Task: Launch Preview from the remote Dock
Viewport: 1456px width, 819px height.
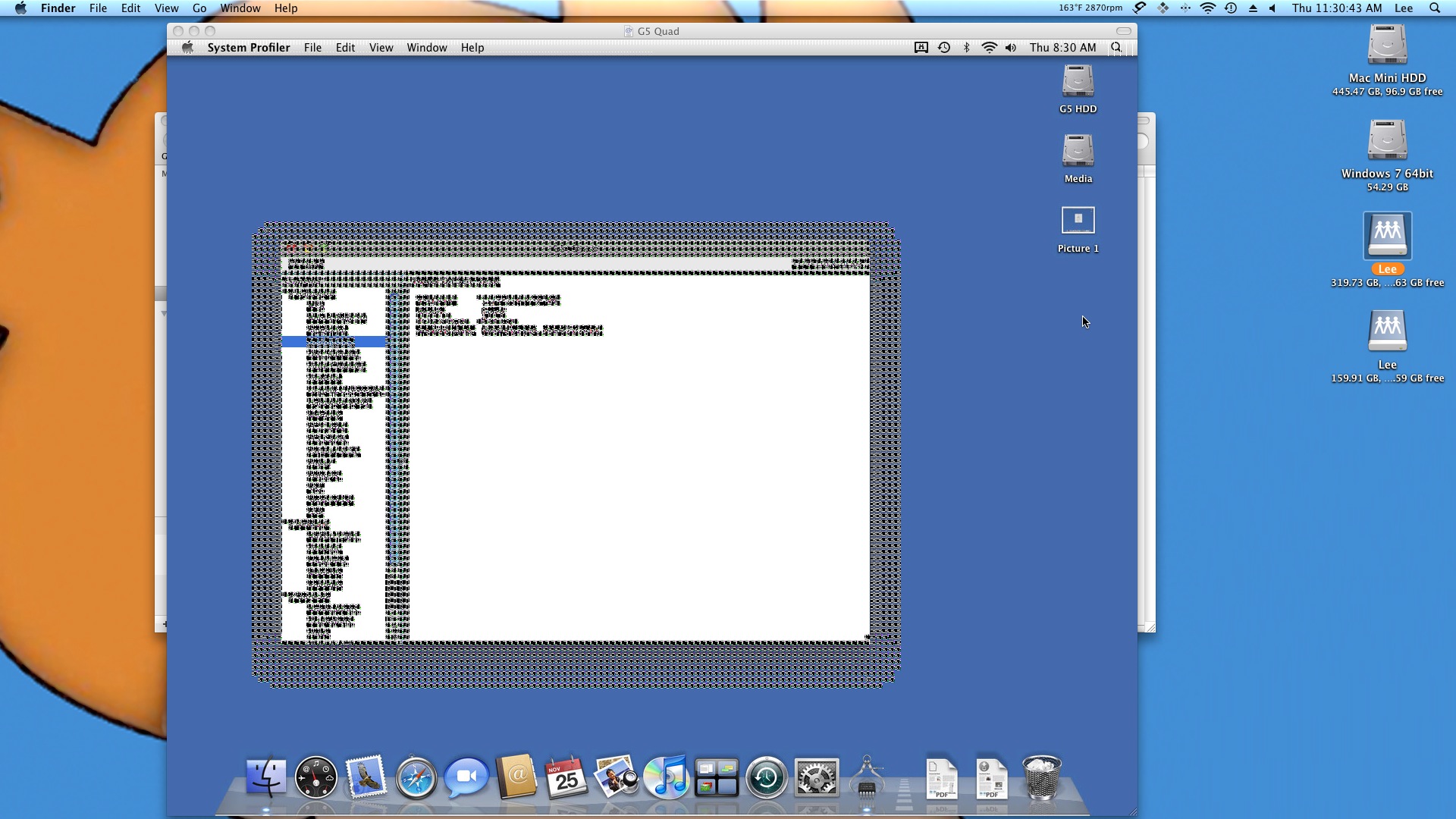Action: pos(616,778)
